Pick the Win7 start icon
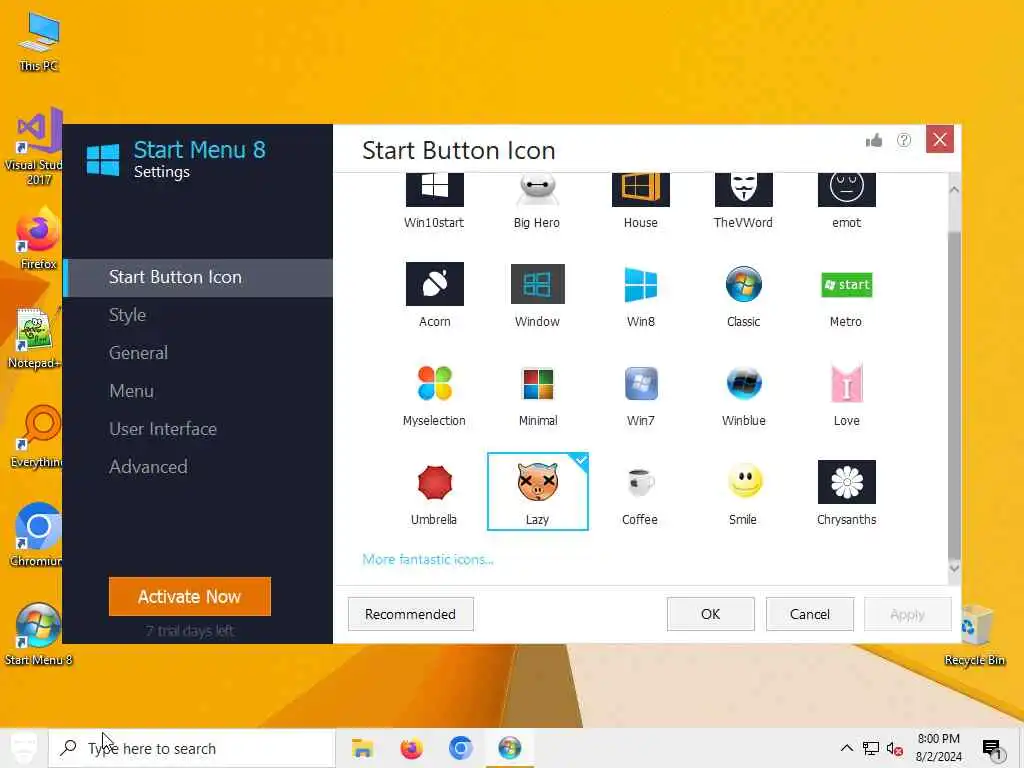The height and width of the screenshot is (768, 1024). (641, 383)
